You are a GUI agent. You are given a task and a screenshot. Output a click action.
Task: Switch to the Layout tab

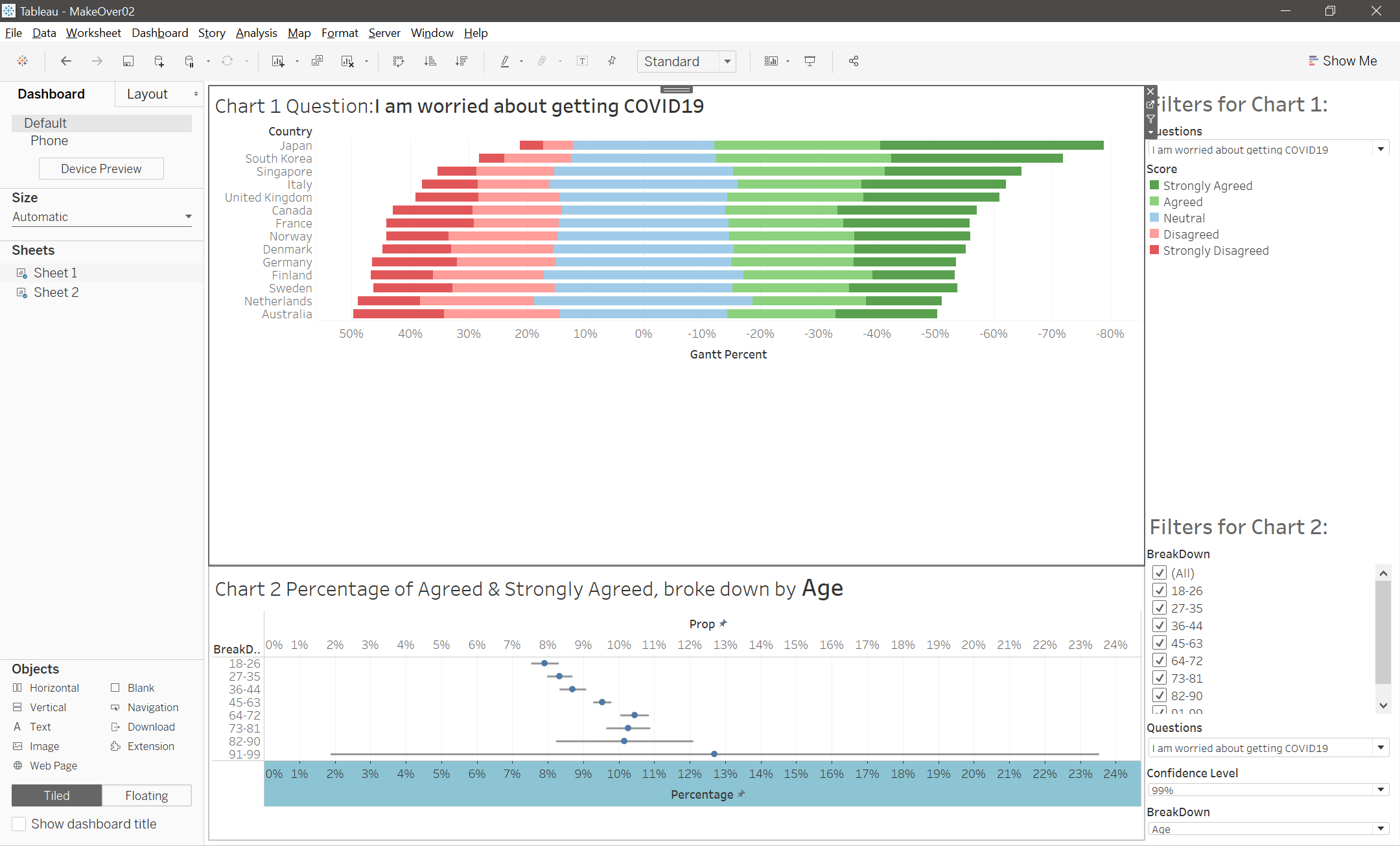tap(147, 94)
